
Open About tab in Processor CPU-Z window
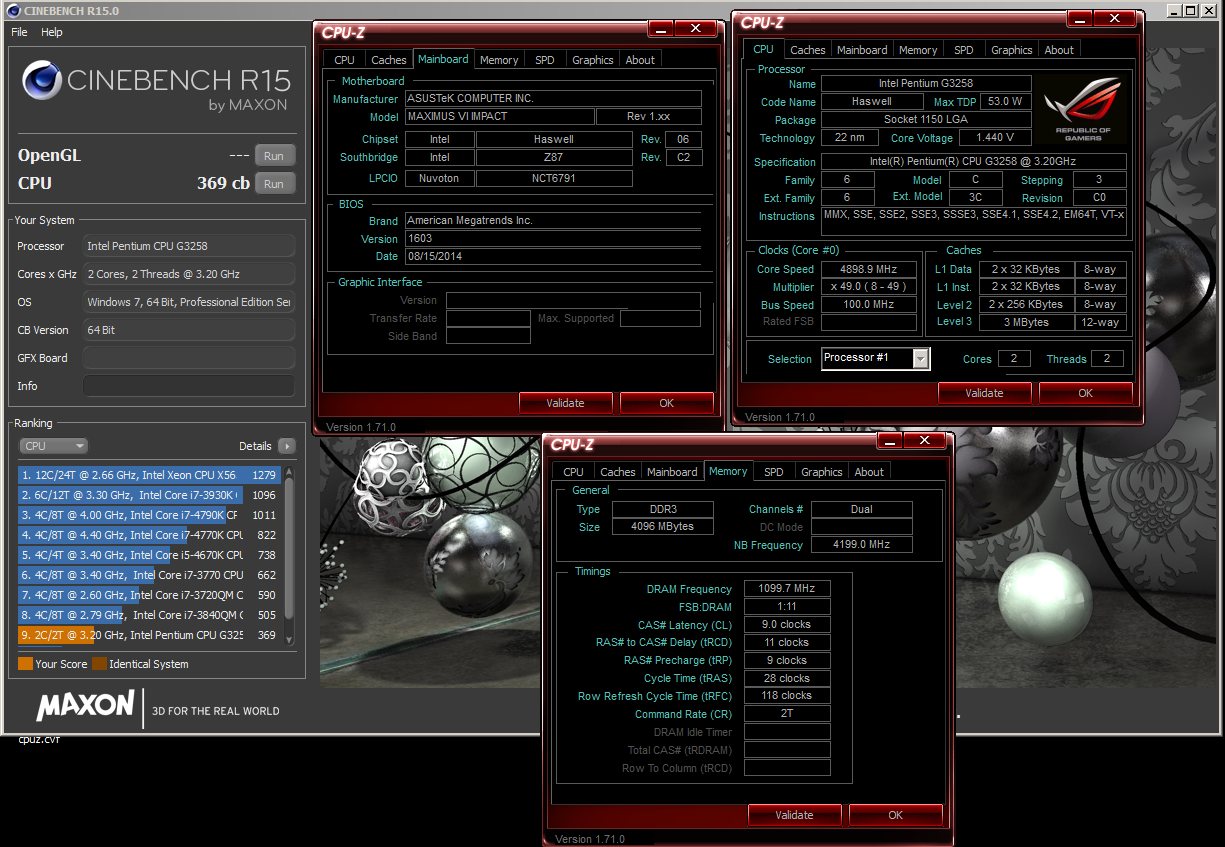[1059, 50]
